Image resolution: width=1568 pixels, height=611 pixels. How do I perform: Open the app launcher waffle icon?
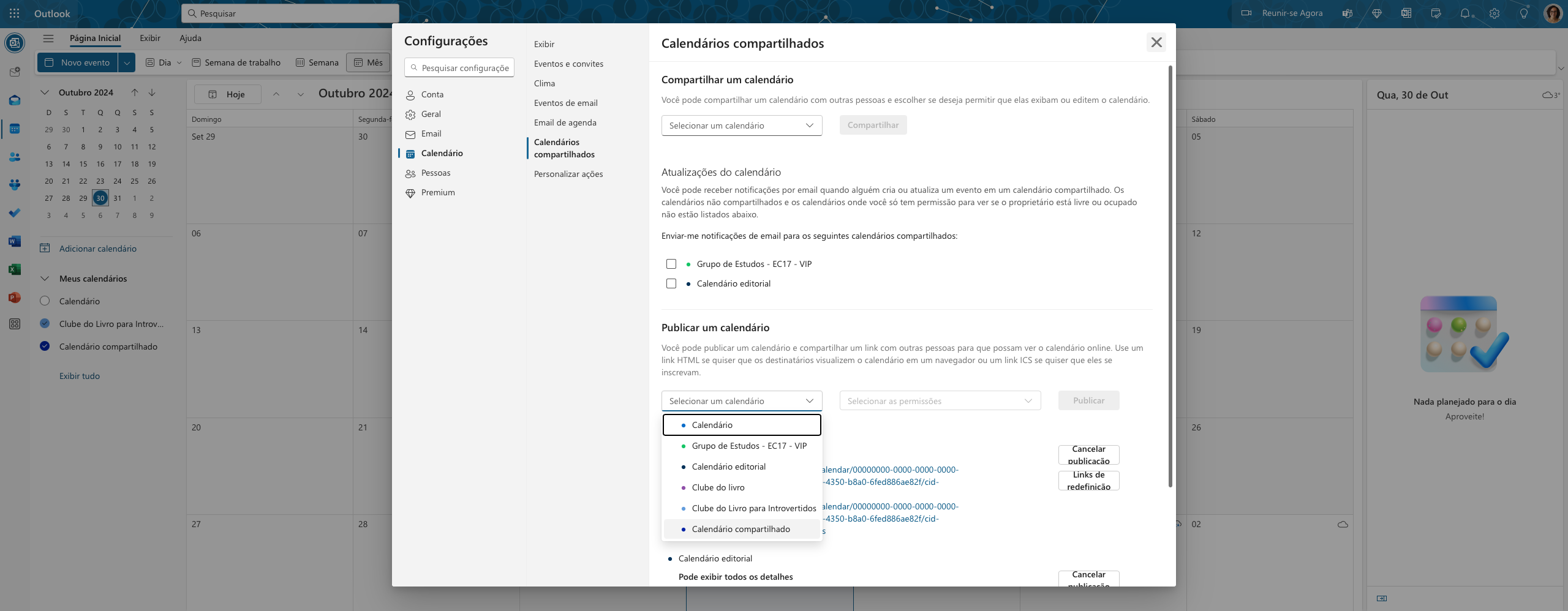pos(14,13)
